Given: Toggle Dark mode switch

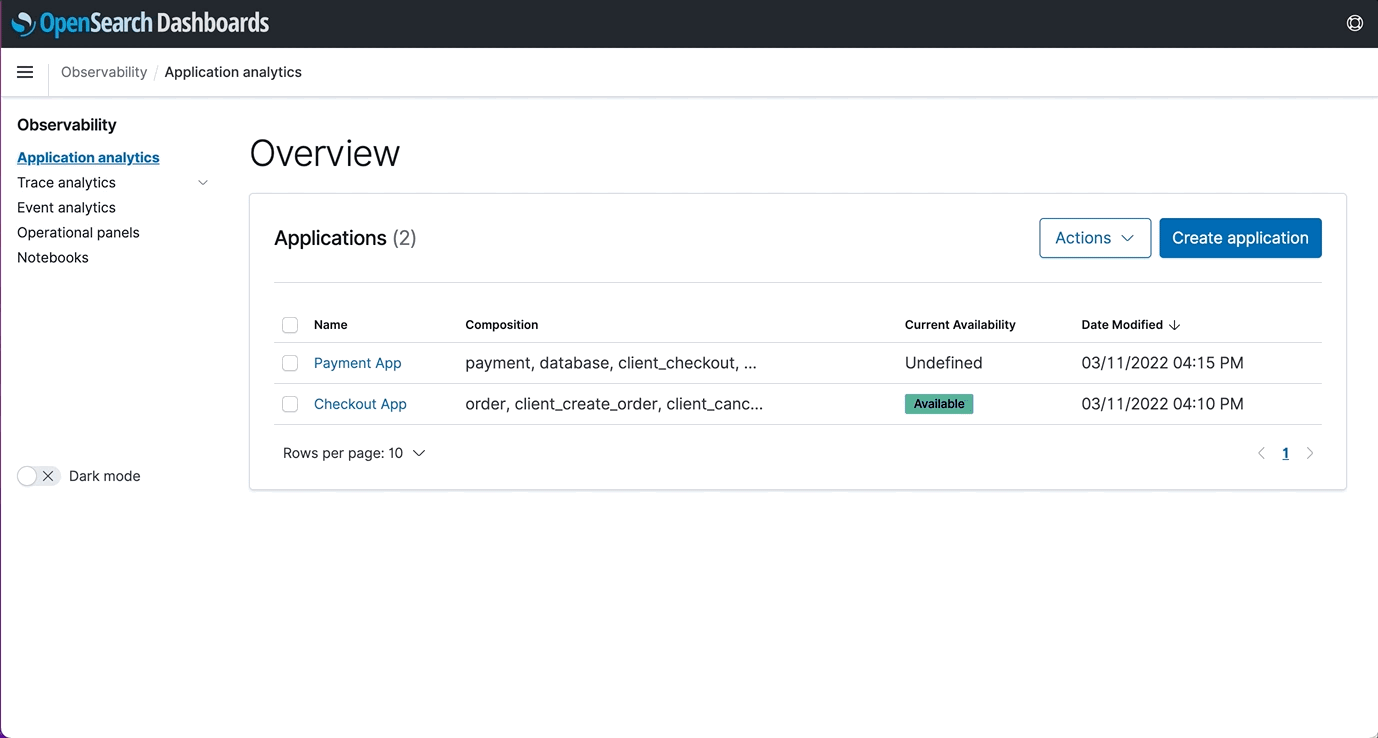Looking at the screenshot, I should tap(39, 476).
